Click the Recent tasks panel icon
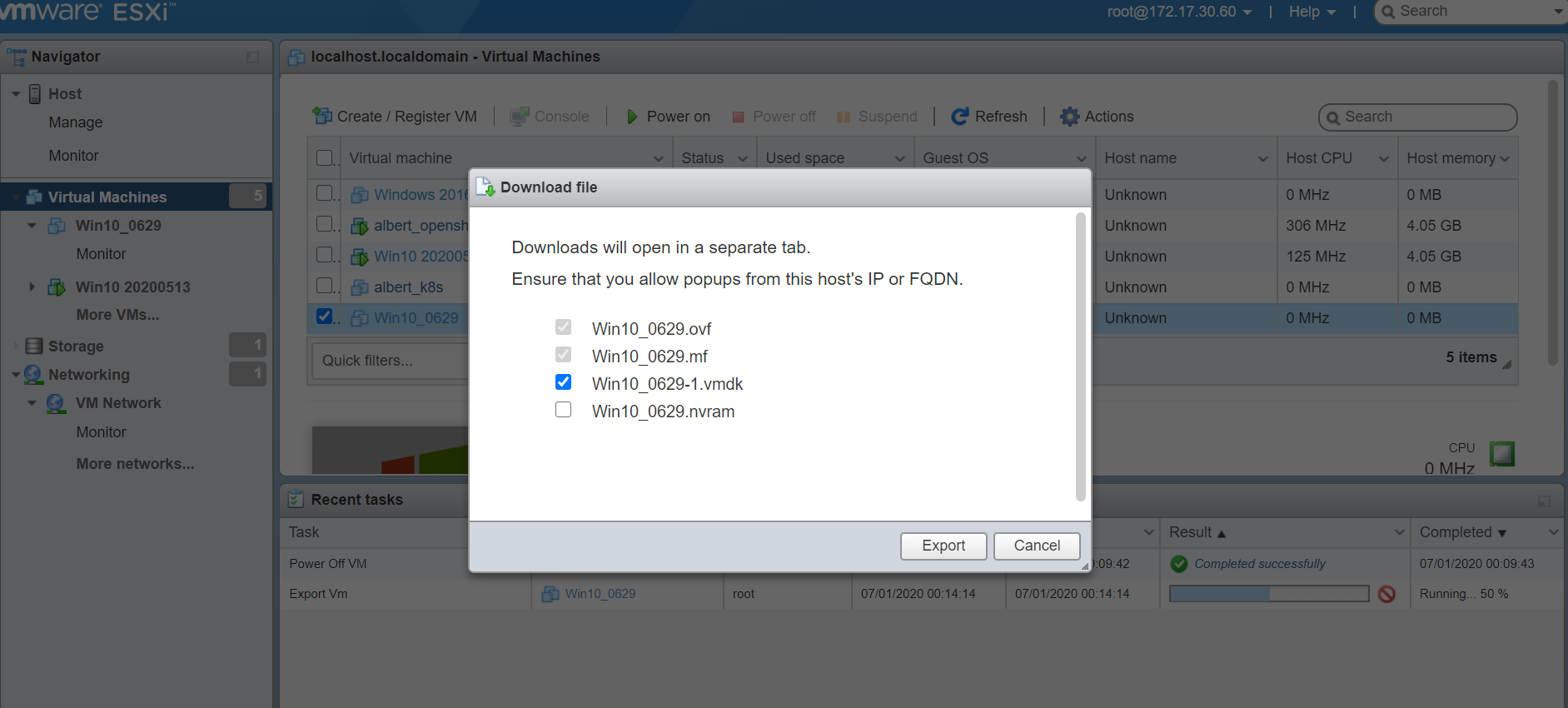 click(x=296, y=499)
